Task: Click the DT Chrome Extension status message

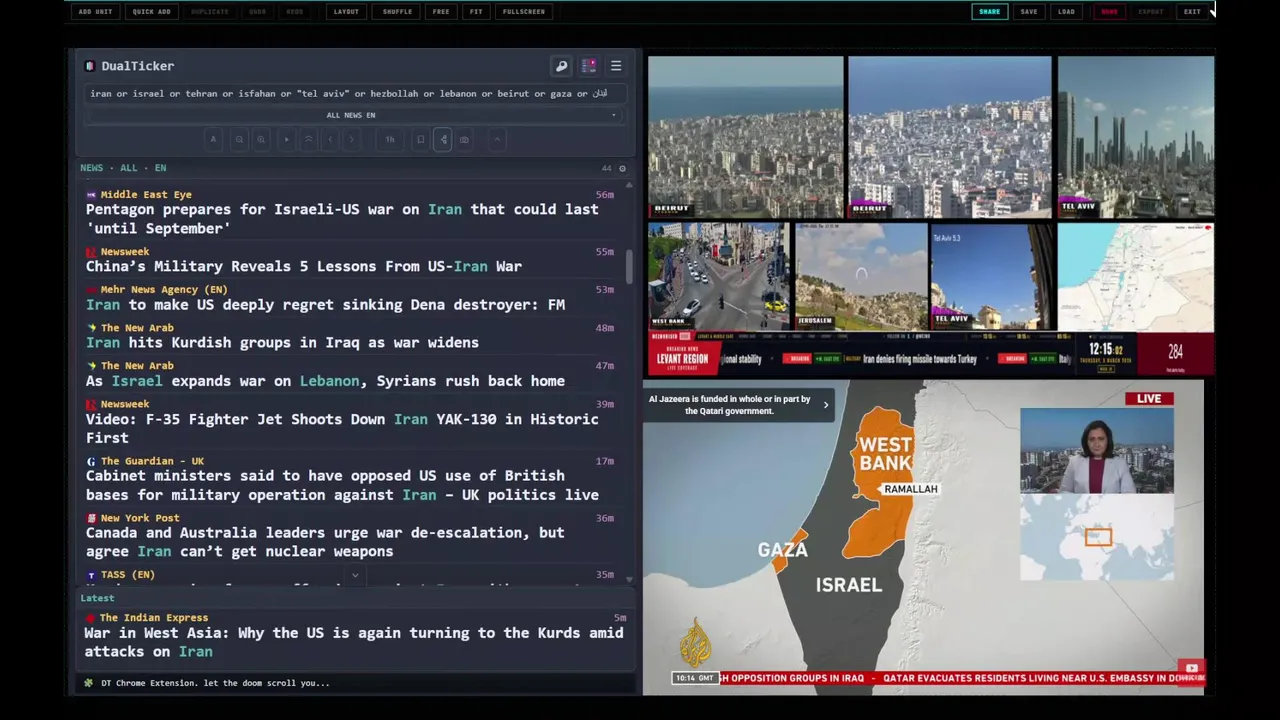Action: coord(215,683)
